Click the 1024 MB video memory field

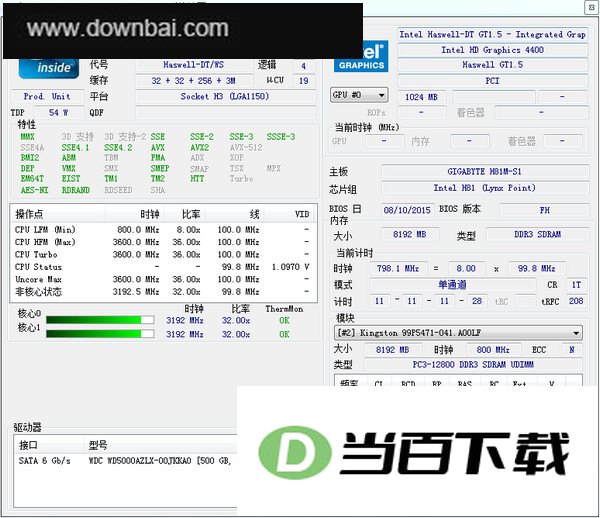[x=421, y=97]
